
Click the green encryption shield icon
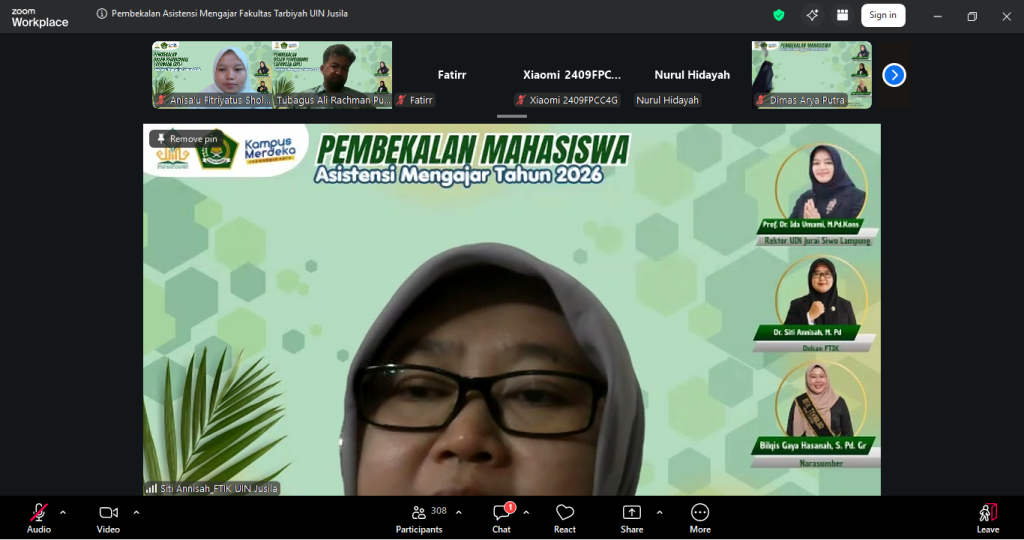pos(779,15)
